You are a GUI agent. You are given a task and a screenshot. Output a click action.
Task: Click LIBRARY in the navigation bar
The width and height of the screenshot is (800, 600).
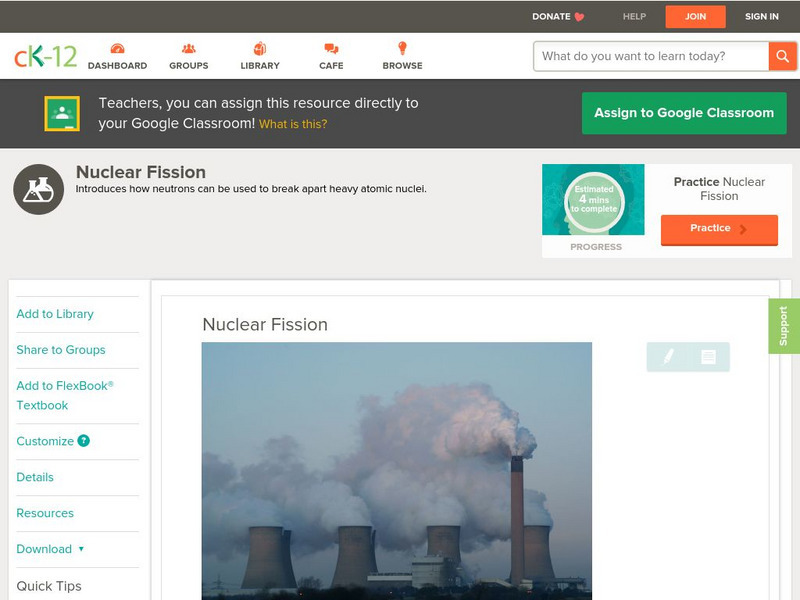(260, 66)
